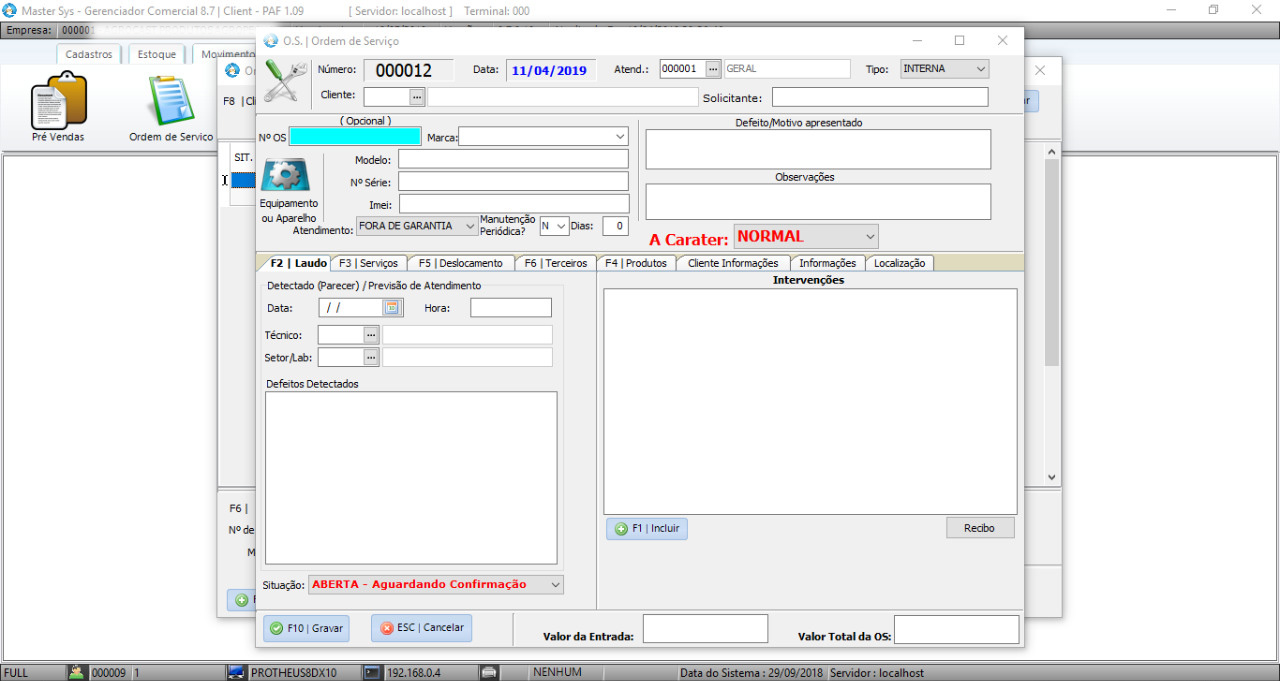
Task: Click the Imei input field
Action: (513, 204)
